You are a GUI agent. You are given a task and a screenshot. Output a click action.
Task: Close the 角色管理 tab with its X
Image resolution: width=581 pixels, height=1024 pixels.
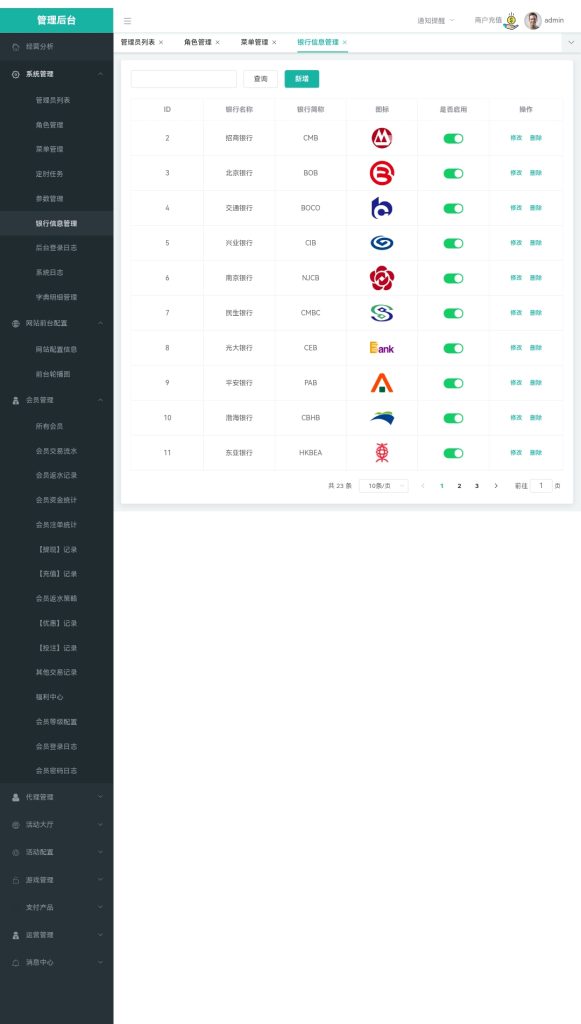click(x=217, y=42)
